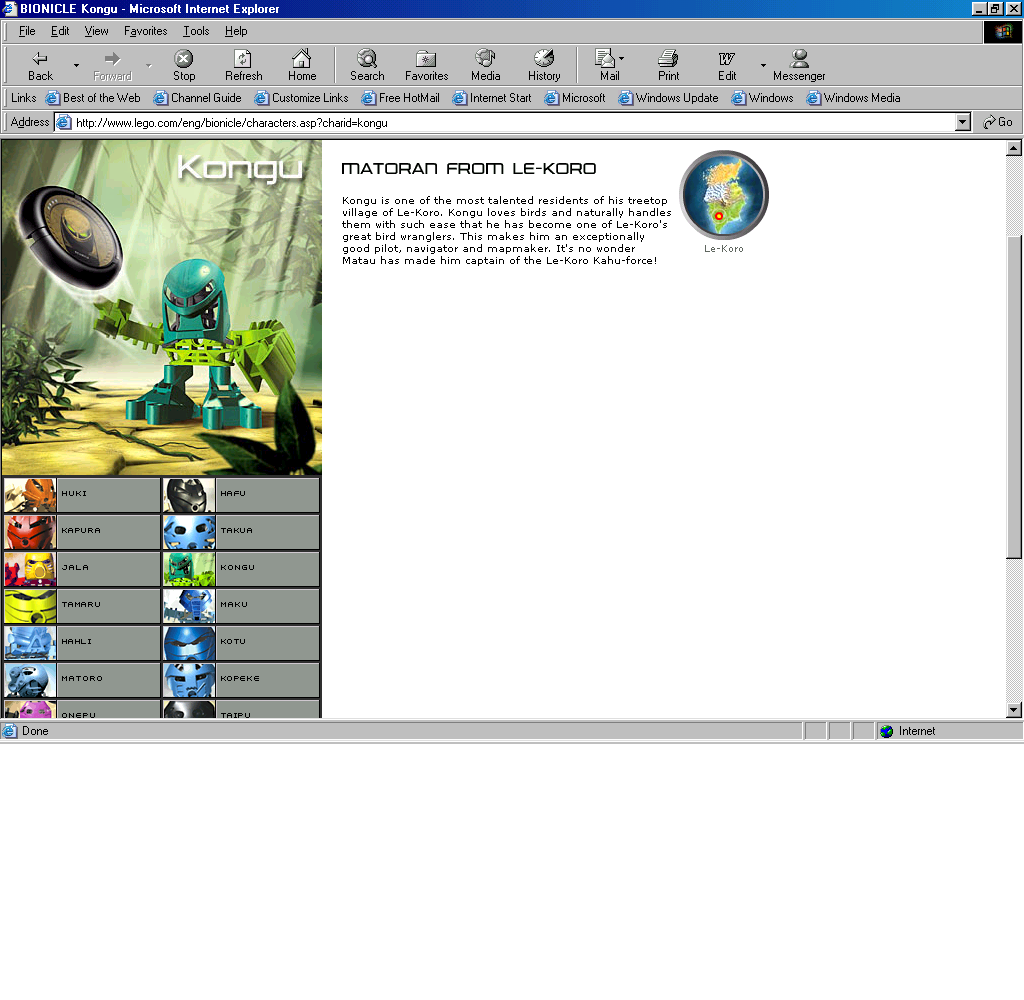The image size is (1024, 1000).
Task: Choose the Huki character from the list
Action: (81, 494)
